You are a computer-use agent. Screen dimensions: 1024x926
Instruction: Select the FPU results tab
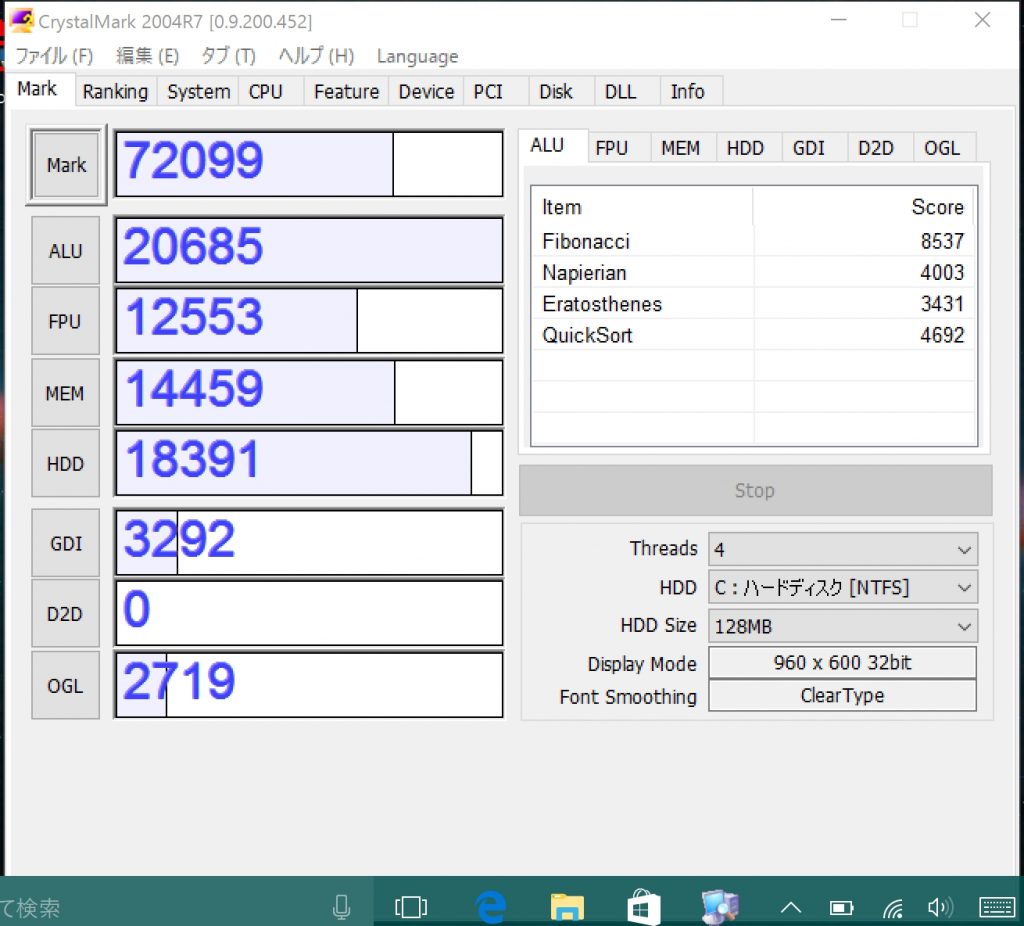[x=611, y=148]
